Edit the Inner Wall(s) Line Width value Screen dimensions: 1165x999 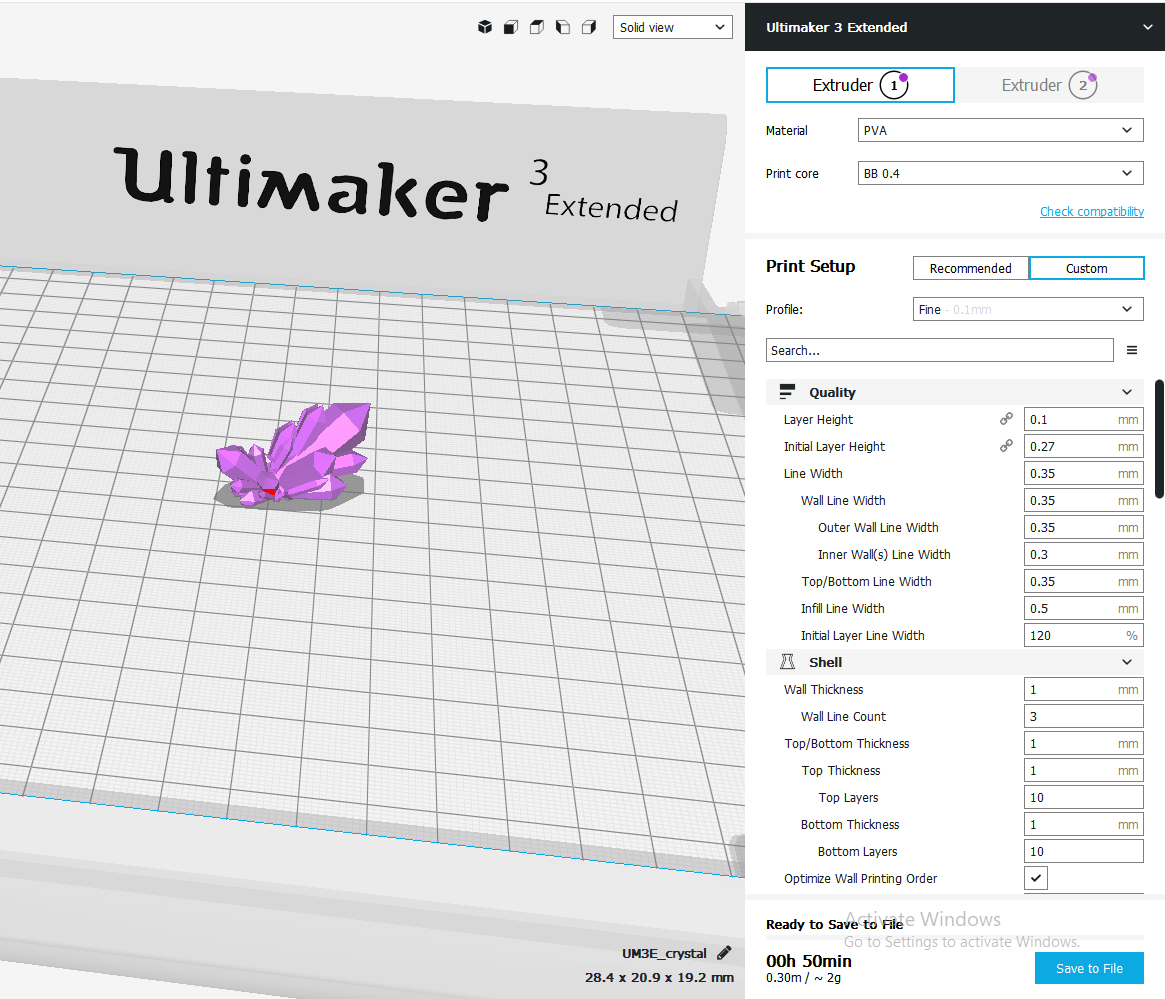coord(1083,554)
